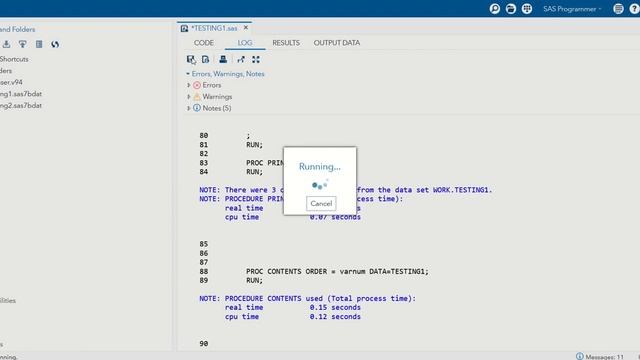The image size is (640, 360).
Task: Open the Server Files and Folders panel header
Action: [18, 29]
